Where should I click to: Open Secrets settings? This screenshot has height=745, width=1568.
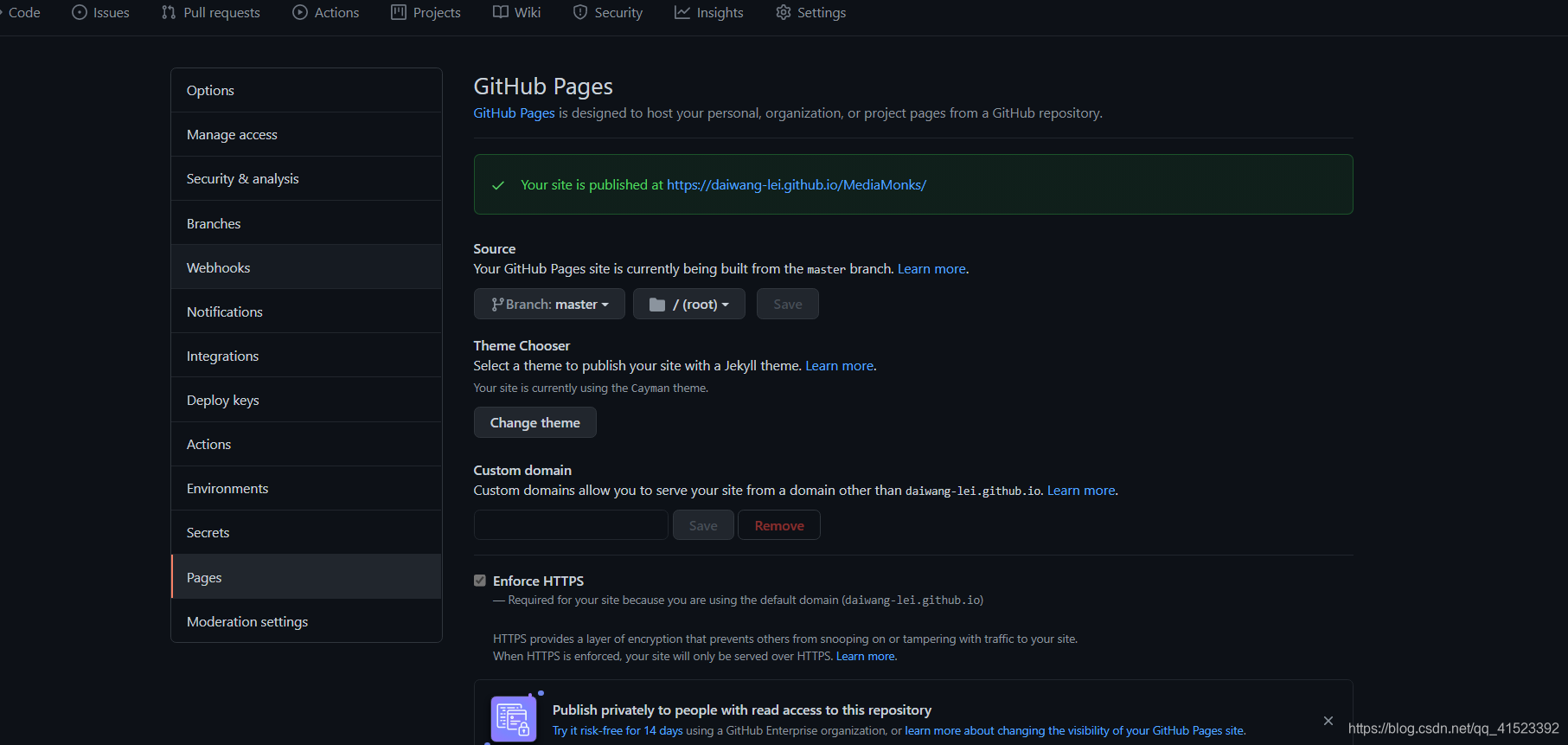pyautogui.click(x=306, y=532)
